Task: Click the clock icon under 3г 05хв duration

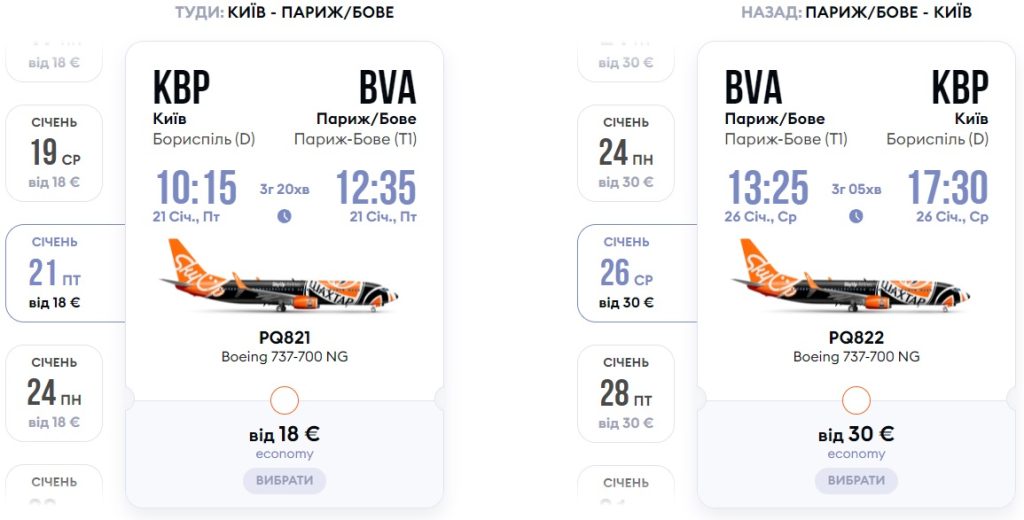Action: pyautogui.click(x=856, y=216)
